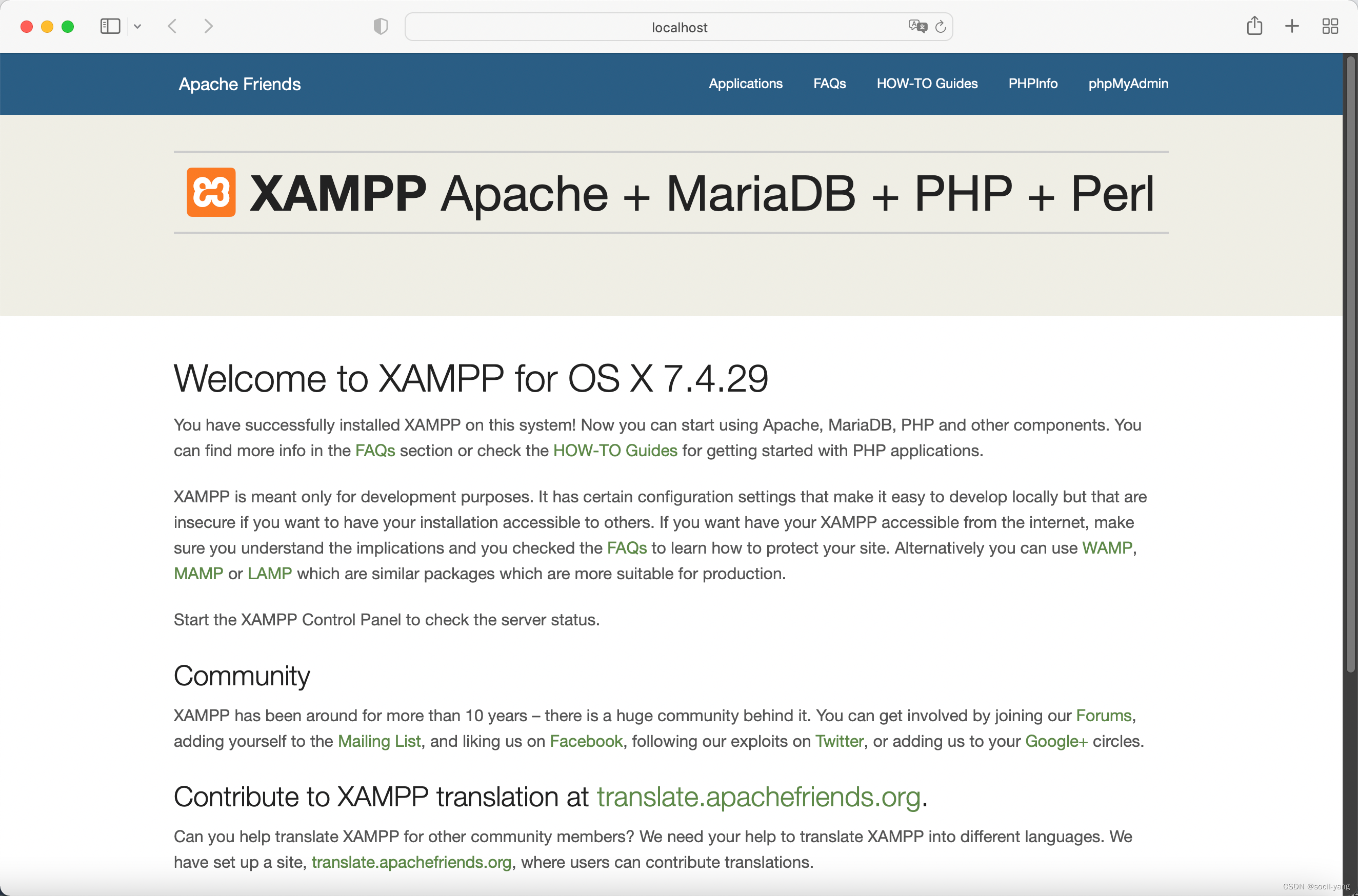Follow the Mailing List link

pos(379,741)
